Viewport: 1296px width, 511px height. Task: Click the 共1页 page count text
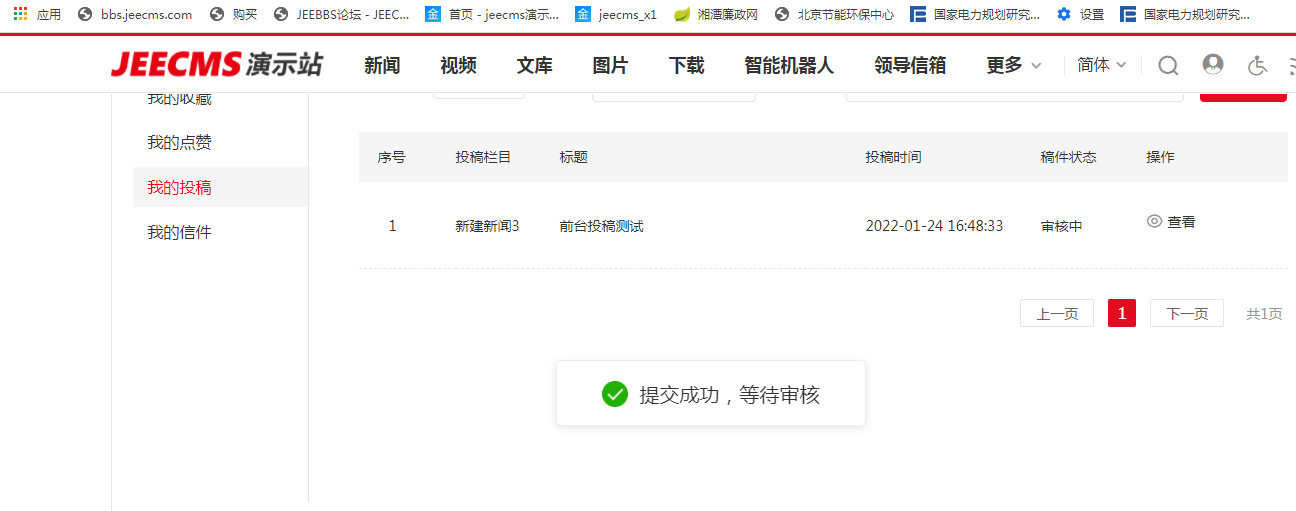(1264, 314)
